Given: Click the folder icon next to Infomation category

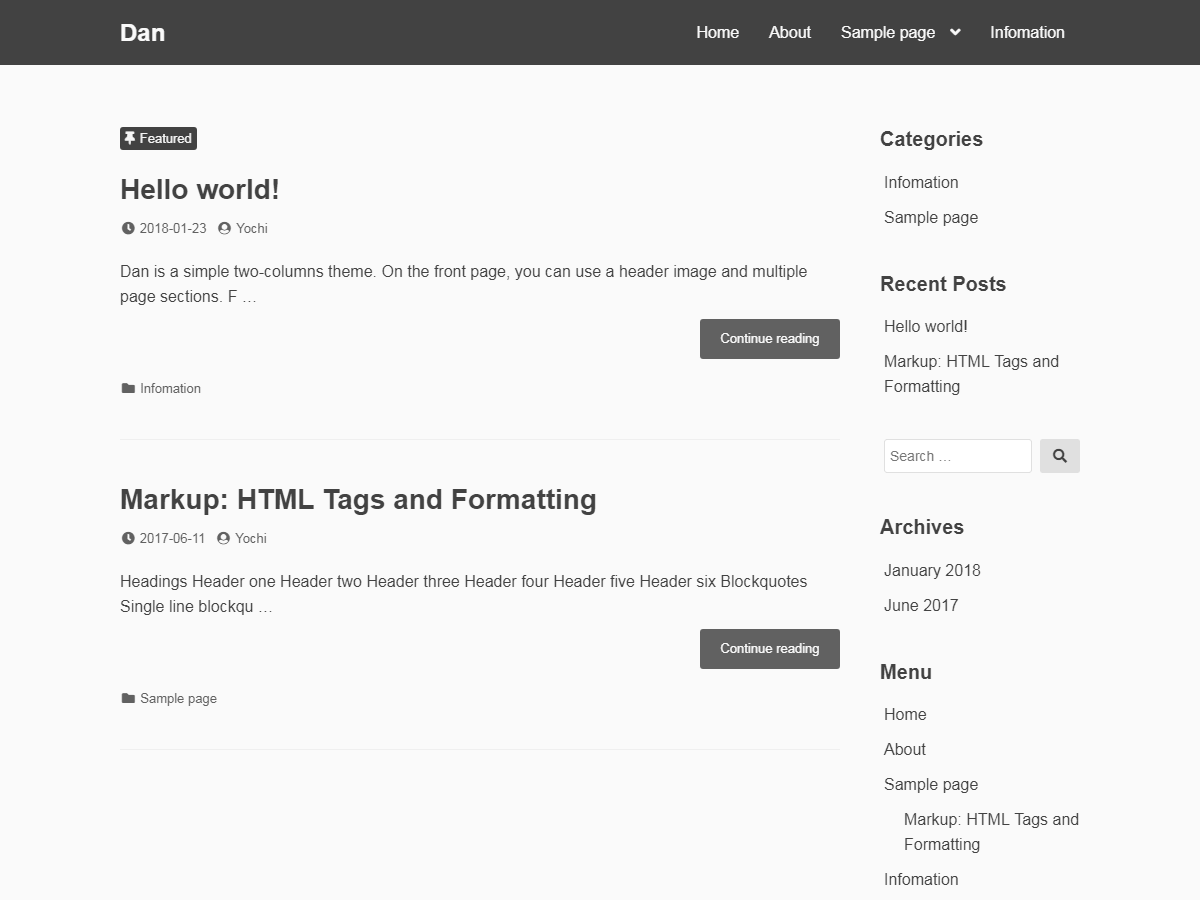Looking at the screenshot, I should (126, 388).
